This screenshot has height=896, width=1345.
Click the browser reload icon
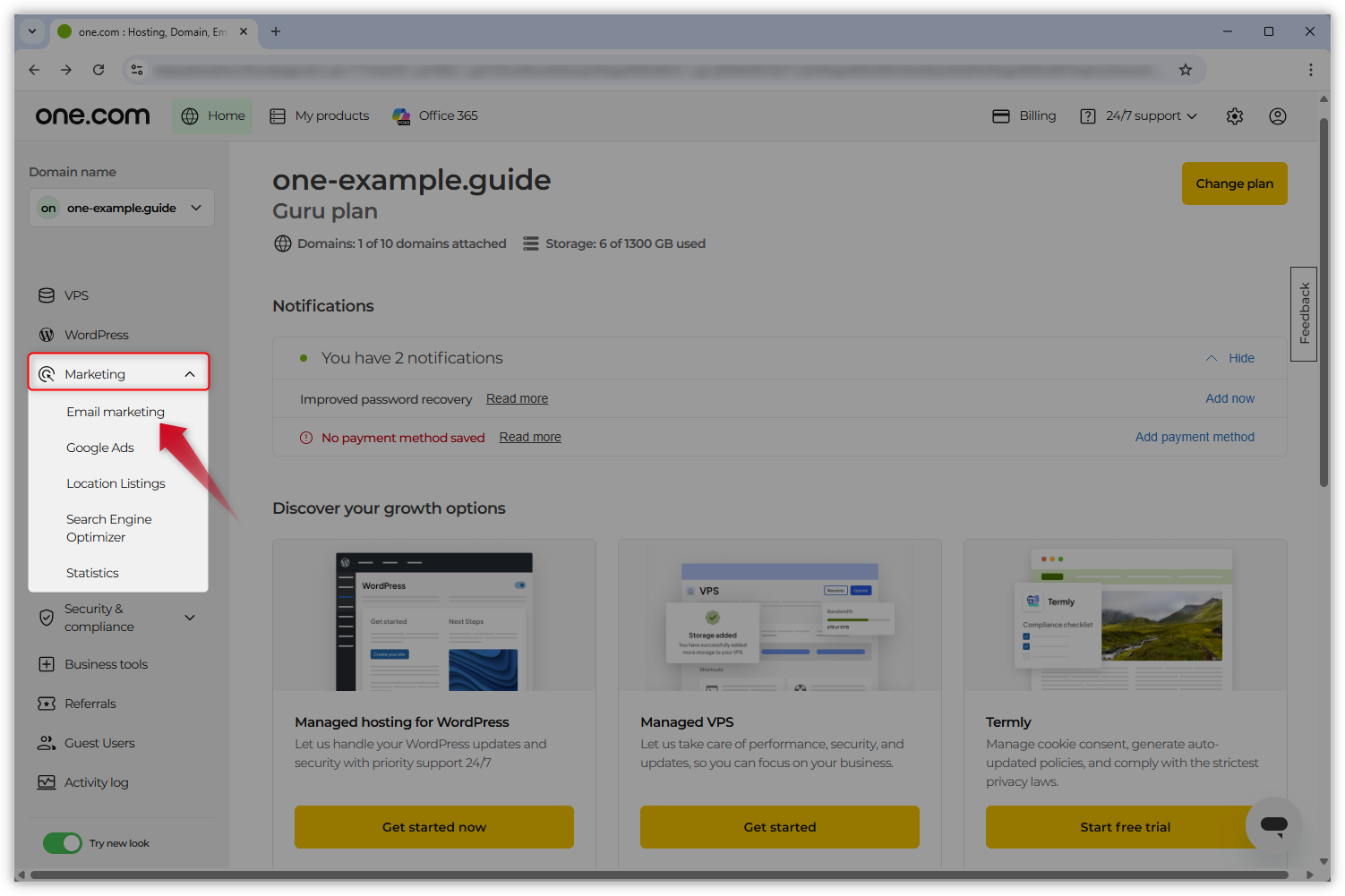click(x=99, y=70)
